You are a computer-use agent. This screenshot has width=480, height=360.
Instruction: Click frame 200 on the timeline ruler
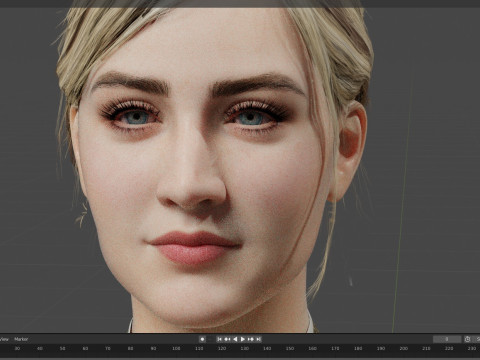point(403,348)
